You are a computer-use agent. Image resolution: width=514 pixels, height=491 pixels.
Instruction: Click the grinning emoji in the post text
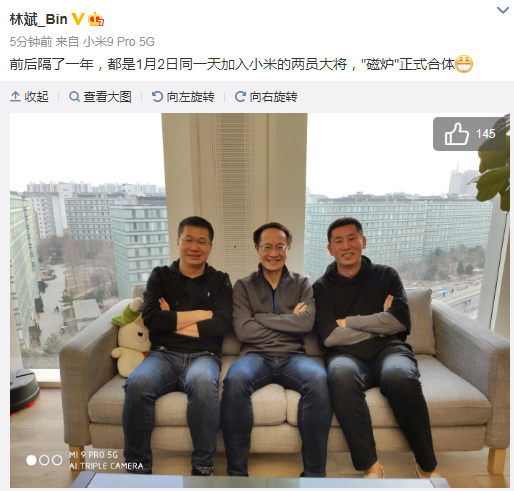[464, 63]
